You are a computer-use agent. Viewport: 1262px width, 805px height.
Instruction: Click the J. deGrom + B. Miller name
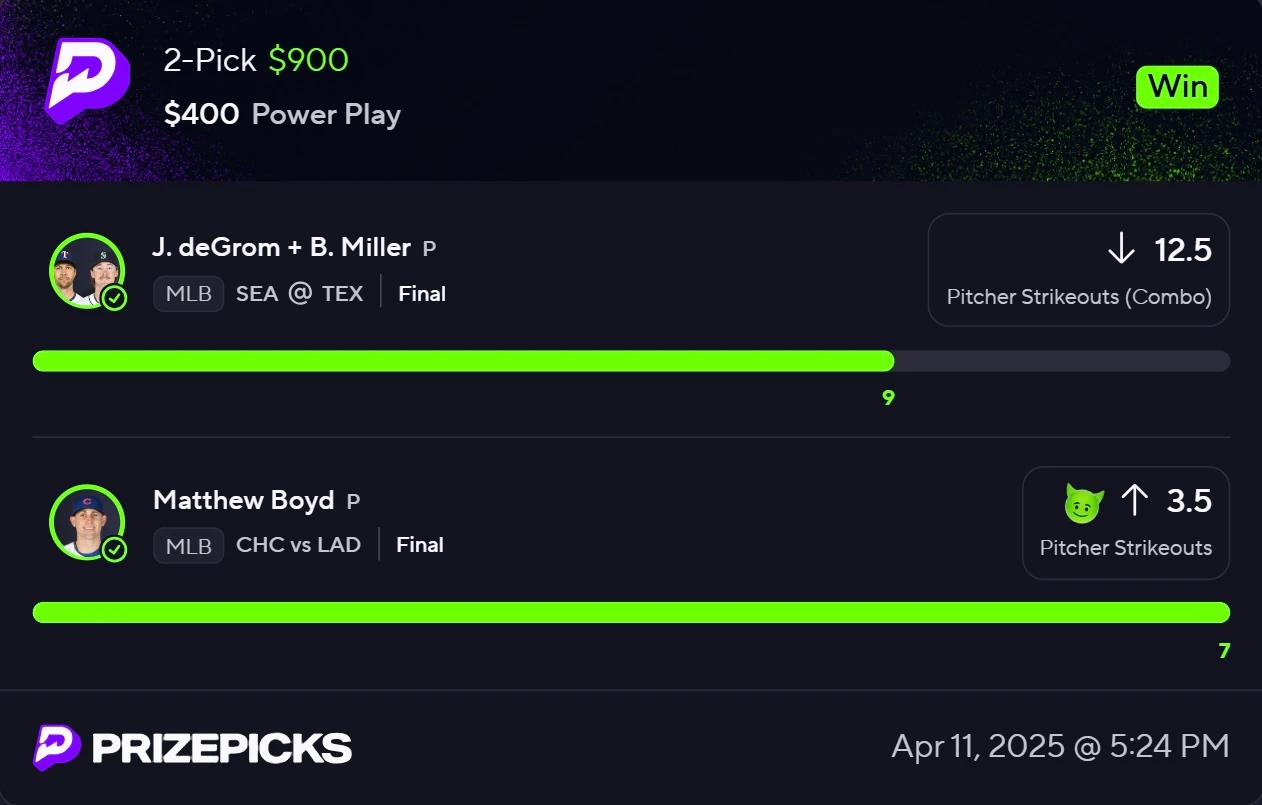282,247
